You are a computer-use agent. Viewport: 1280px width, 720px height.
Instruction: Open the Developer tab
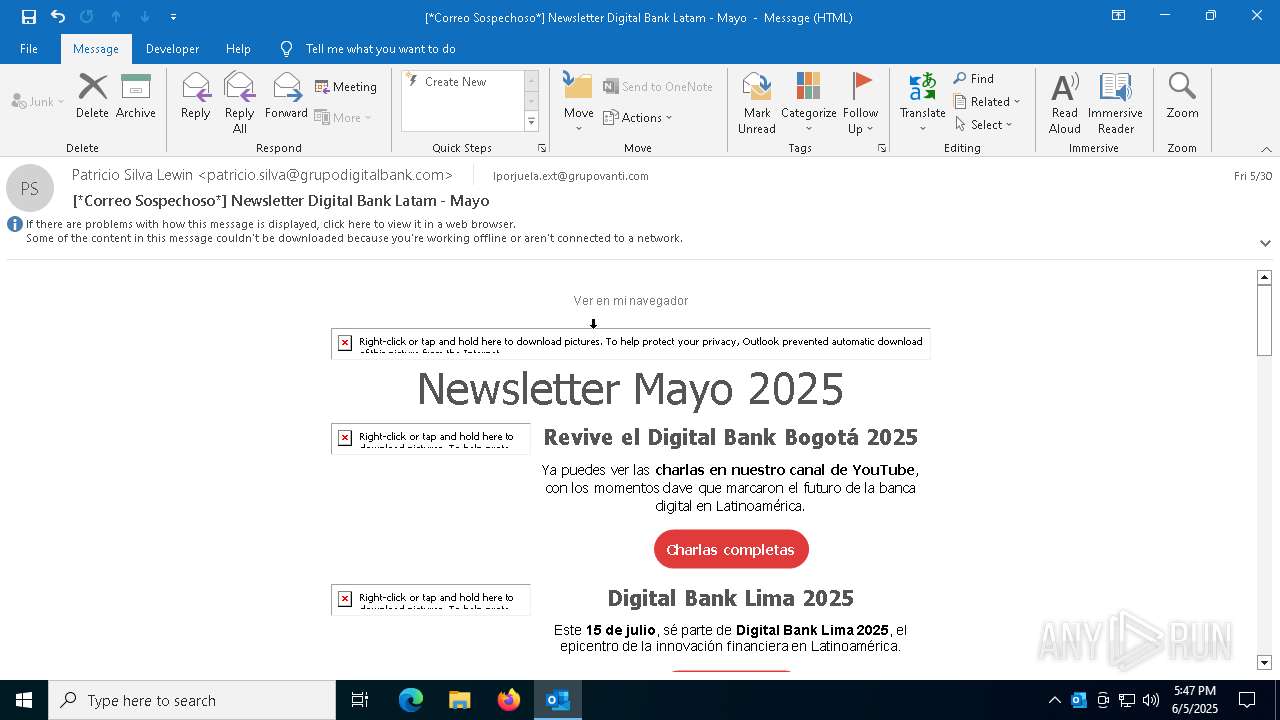(x=172, y=48)
